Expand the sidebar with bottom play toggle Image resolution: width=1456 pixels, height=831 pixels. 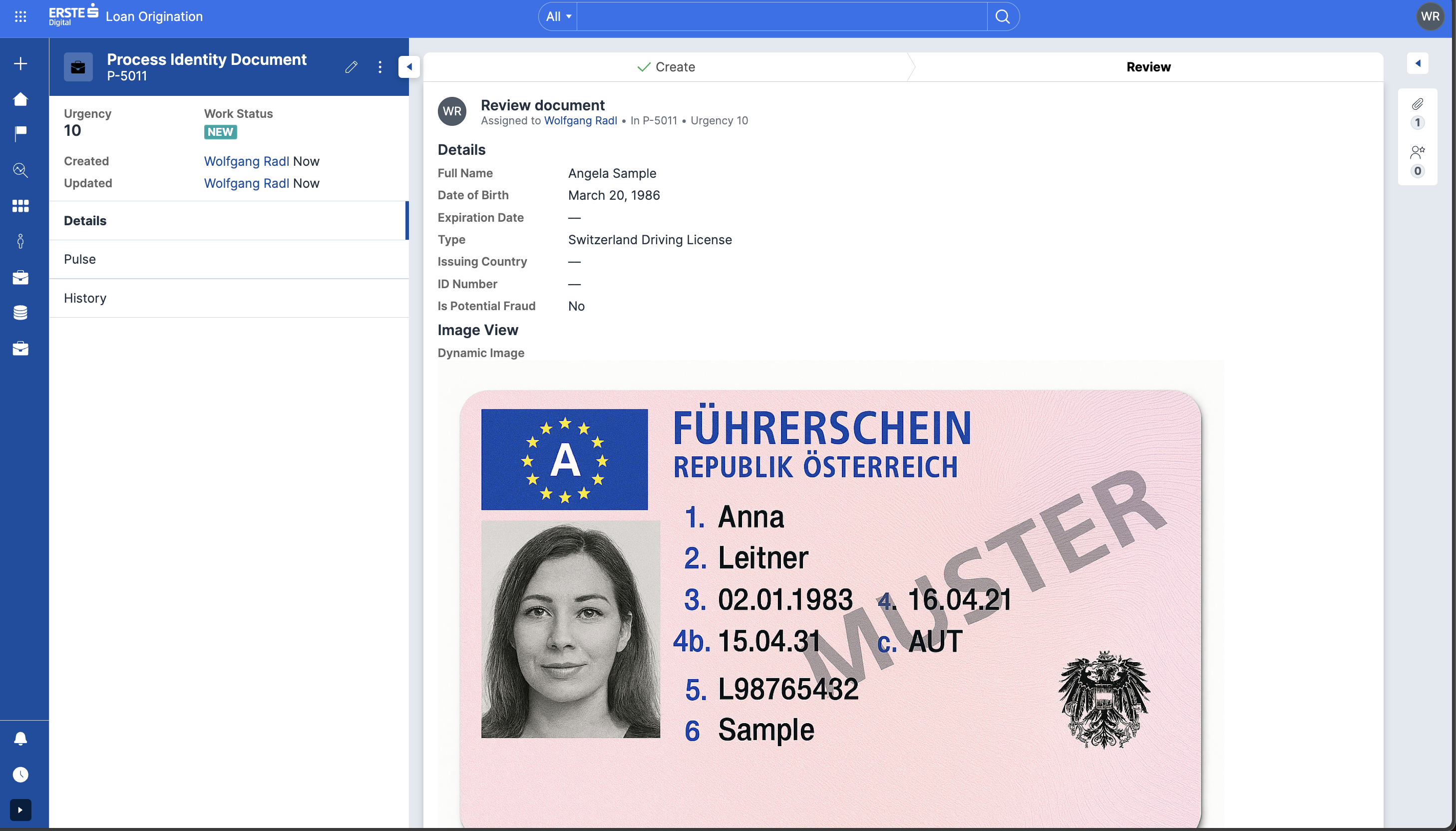[20, 810]
